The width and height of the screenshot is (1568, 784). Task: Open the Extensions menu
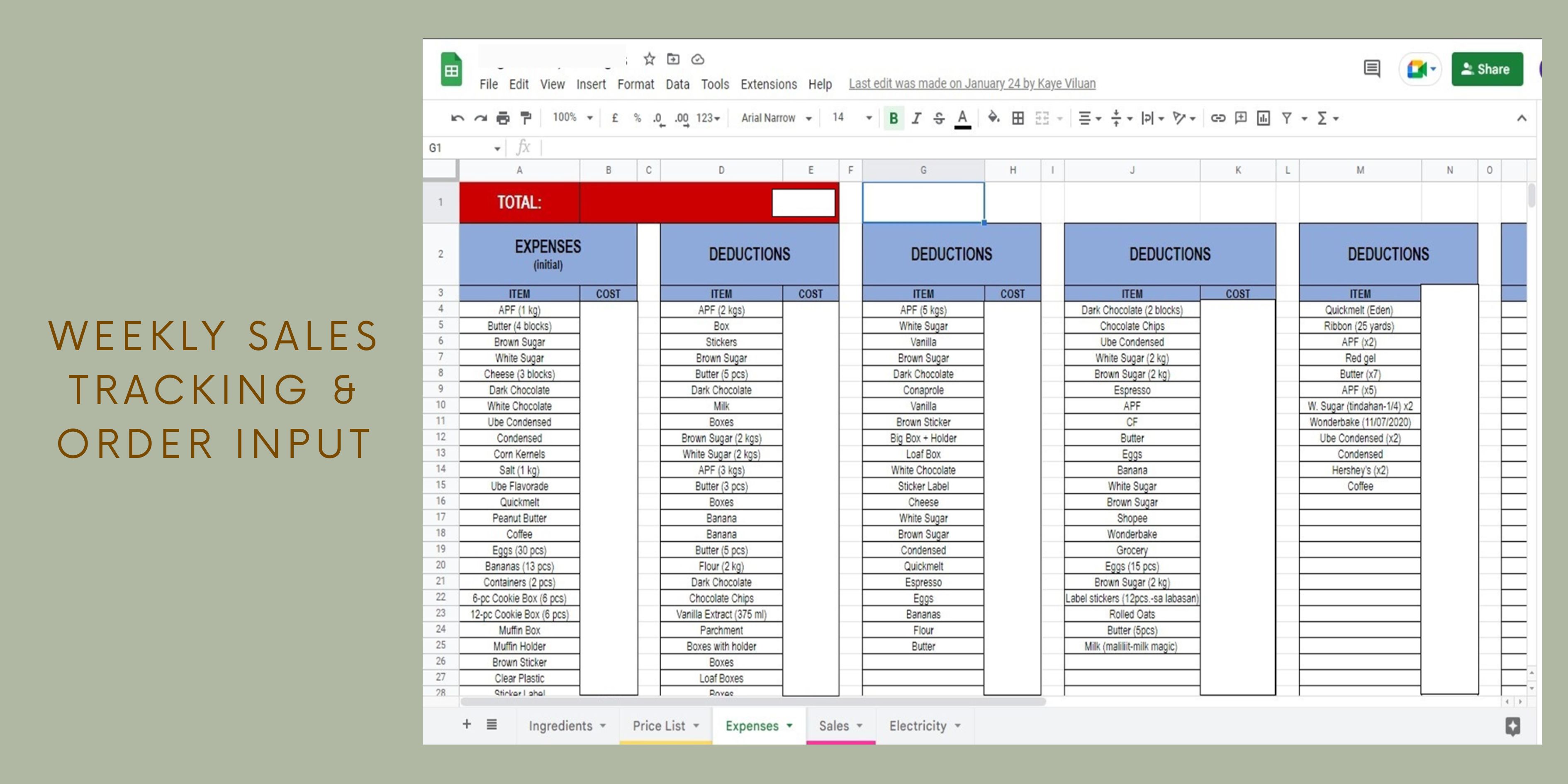click(x=768, y=85)
